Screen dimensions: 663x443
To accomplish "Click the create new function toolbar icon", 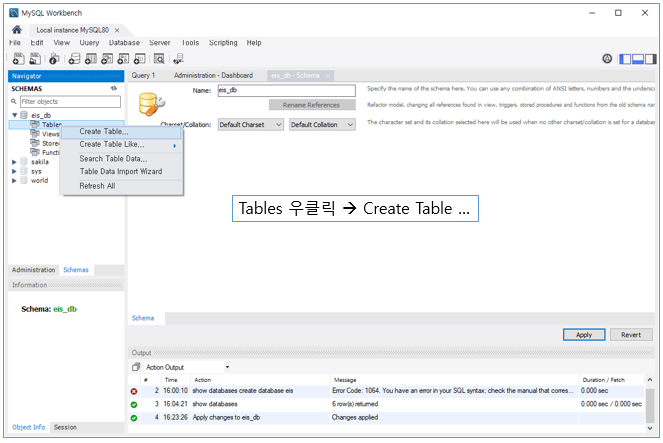I will pos(140,58).
